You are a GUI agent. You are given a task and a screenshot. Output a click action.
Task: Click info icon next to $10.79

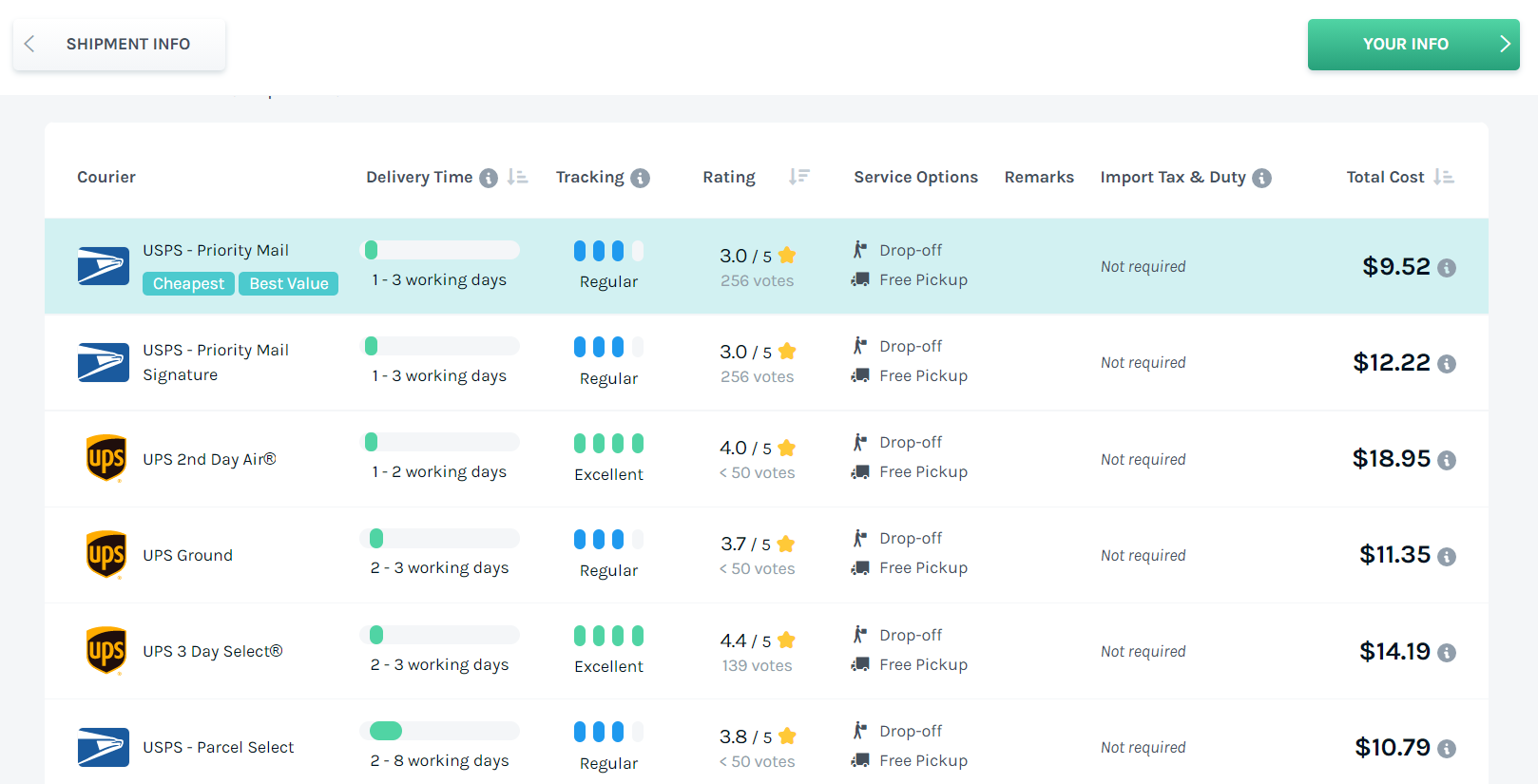[1447, 749]
